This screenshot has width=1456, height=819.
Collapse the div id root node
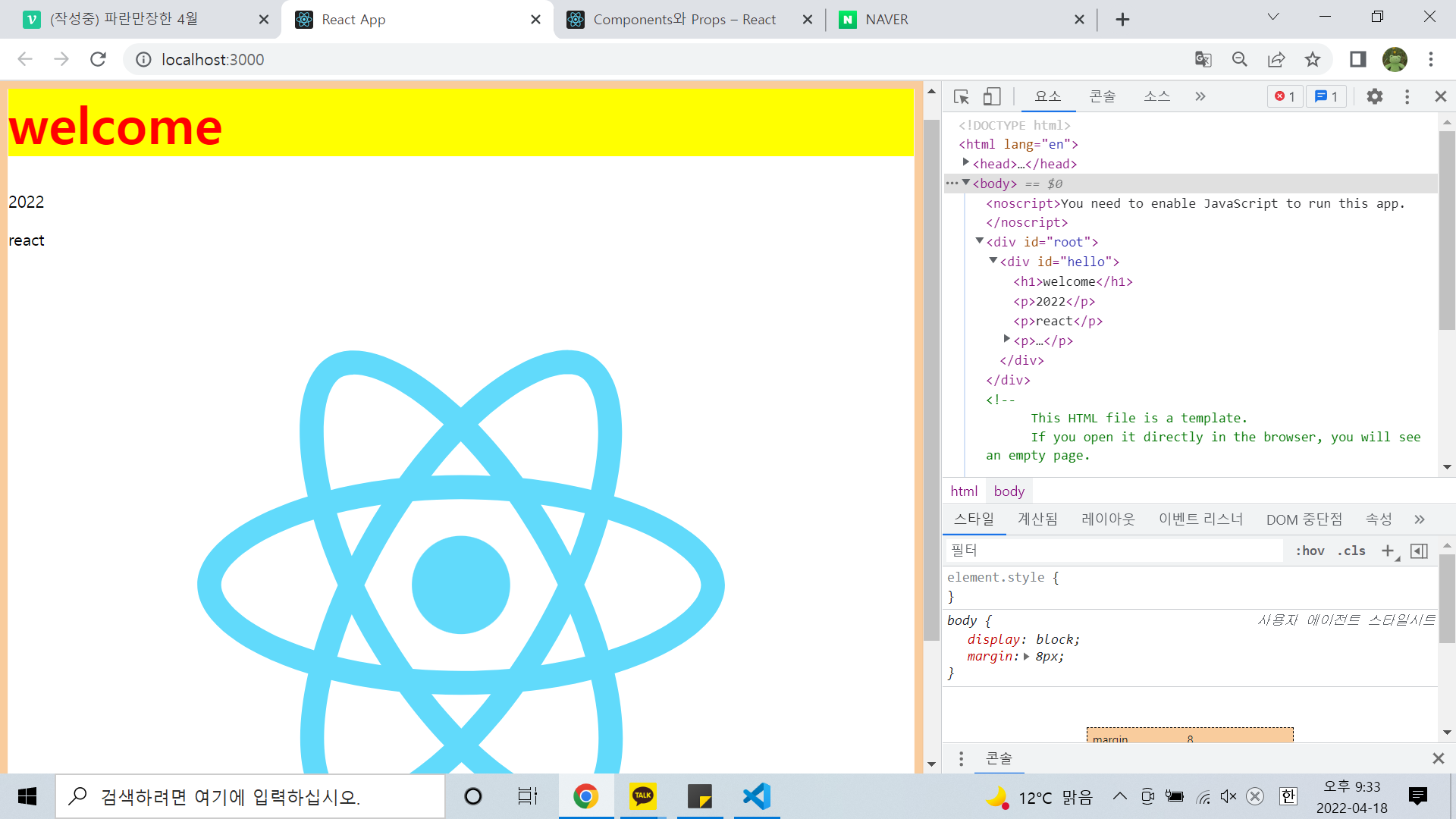pyautogui.click(x=979, y=241)
